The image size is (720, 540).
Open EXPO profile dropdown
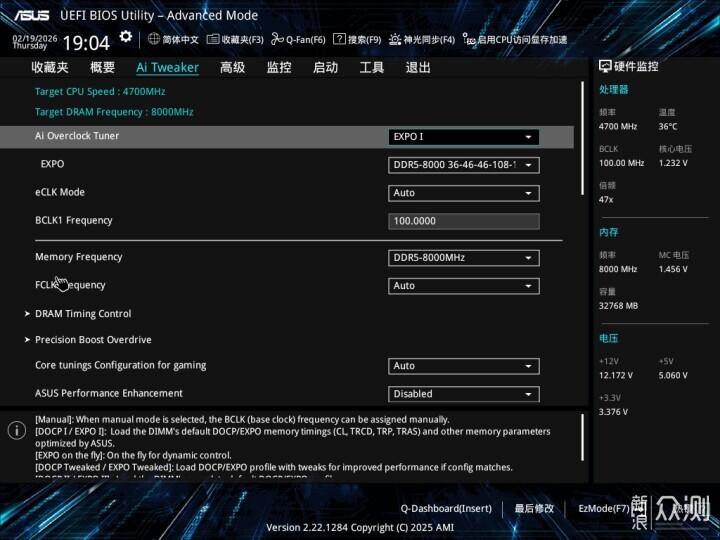tap(464, 165)
